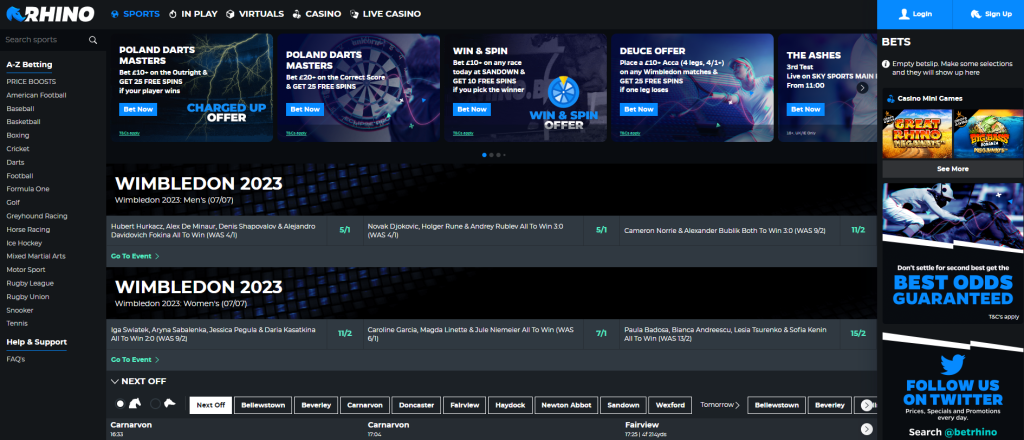The height and width of the screenshot is (440, 1024).
Task: Open Formula One in A-Z Betting
Action: (28, 189)
